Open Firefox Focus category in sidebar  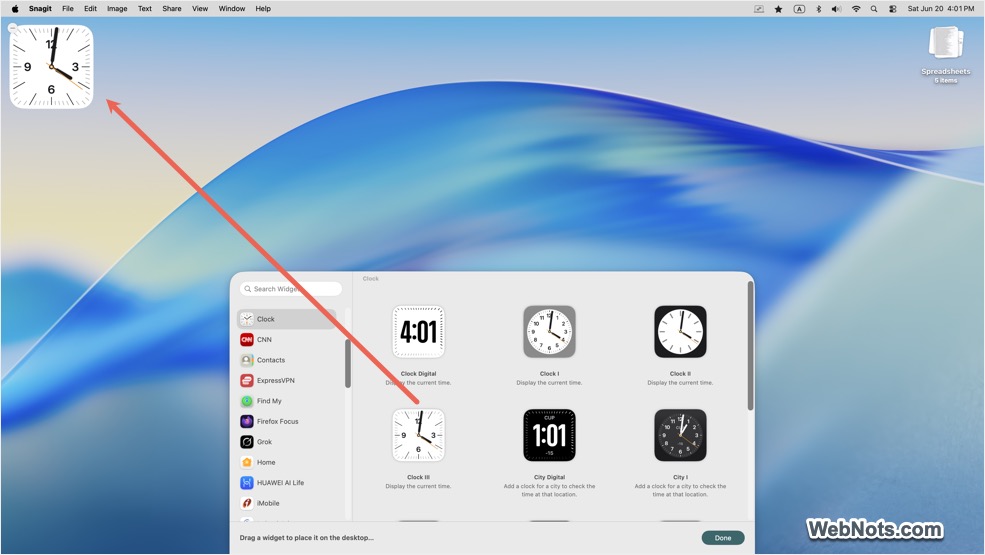point(286,421)
